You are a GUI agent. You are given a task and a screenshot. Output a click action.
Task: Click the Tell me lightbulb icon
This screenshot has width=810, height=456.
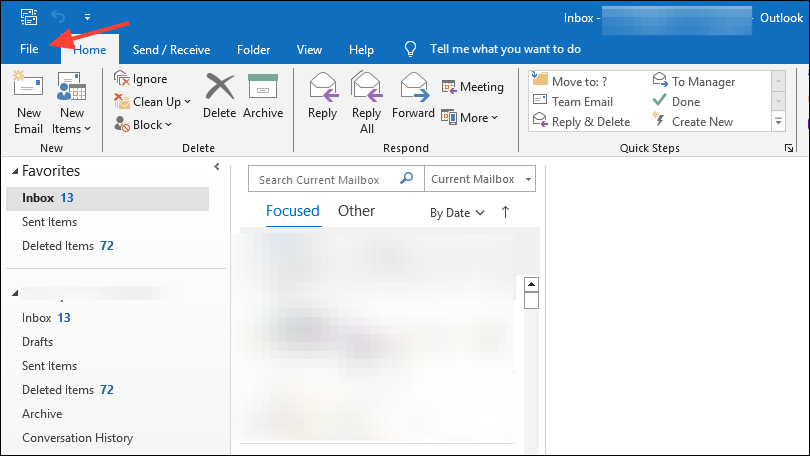pyautogui.click(x=410, y=49)
